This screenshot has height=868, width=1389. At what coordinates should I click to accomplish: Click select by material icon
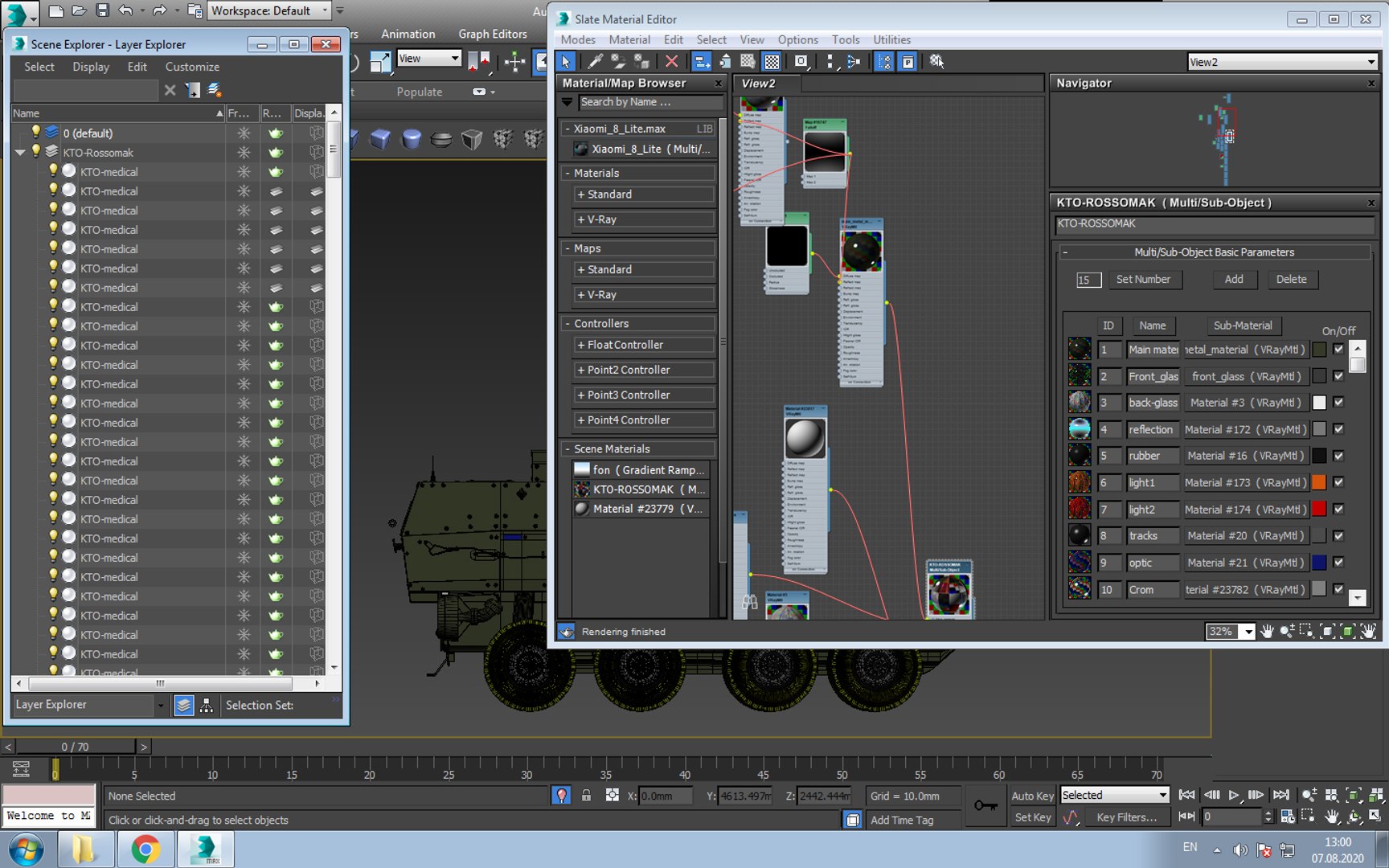[936, 61]
